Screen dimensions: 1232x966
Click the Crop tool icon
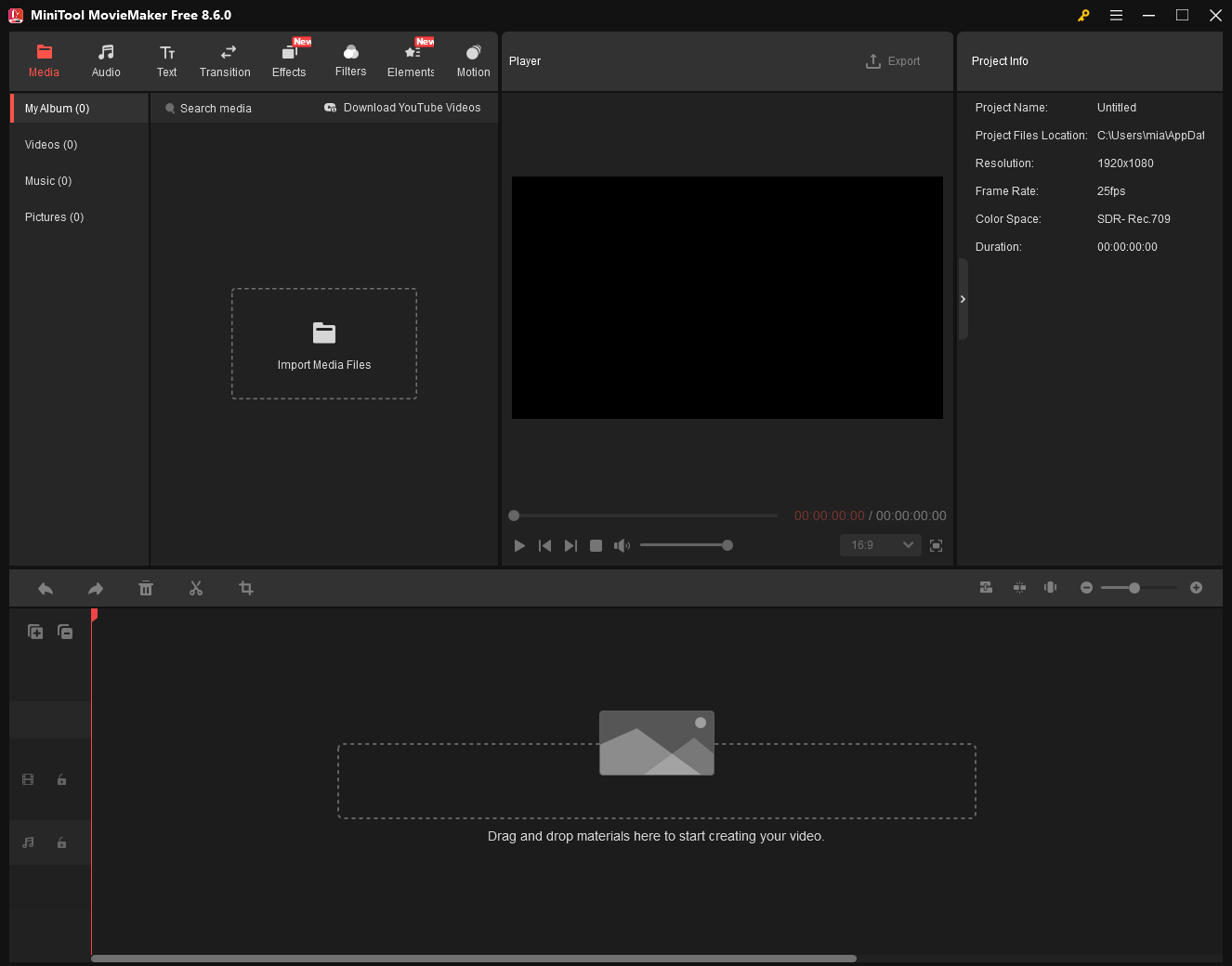tap(246, 589)
